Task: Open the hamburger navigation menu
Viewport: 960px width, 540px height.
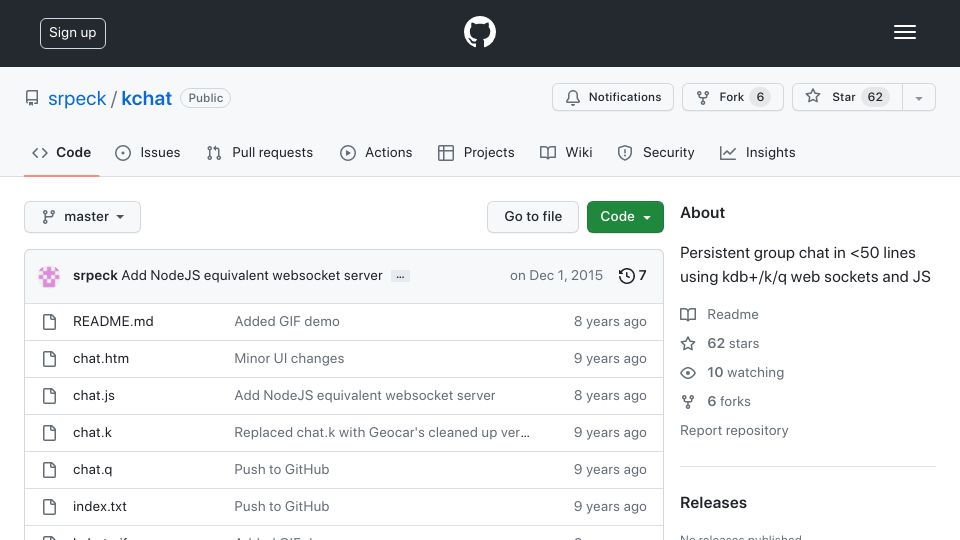Action: click(x=904, y=32)
